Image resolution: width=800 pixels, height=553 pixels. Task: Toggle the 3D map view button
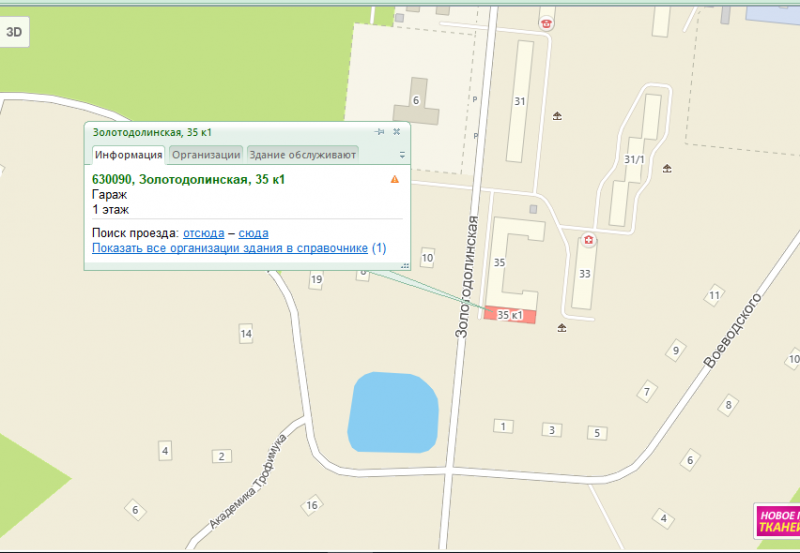click(x=15, y=33)
